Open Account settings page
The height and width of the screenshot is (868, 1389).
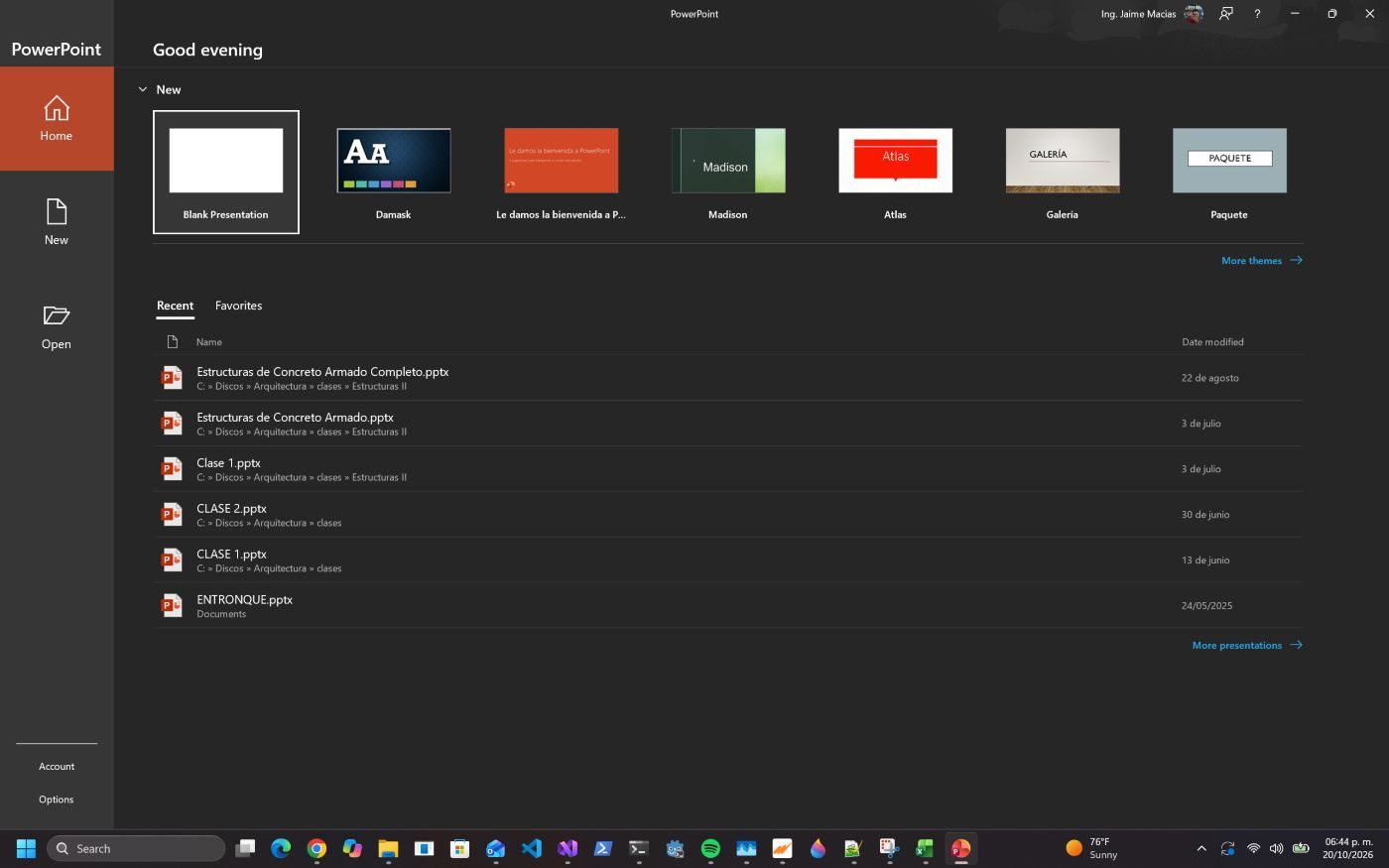[57, 766]
